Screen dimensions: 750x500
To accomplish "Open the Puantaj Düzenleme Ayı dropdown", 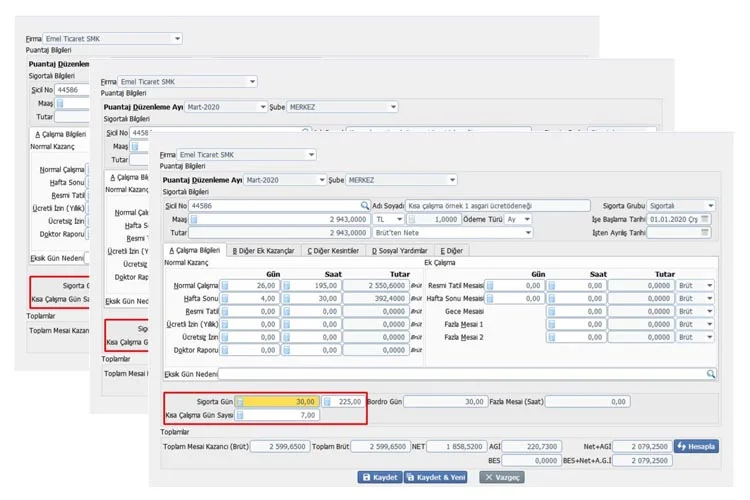I will [x=321, y=180].
